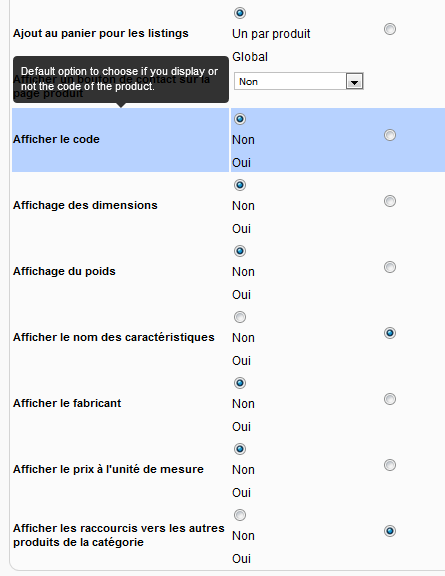Select "Un par produit" radio for Ajout au panier
Viewport: 445px width, 576px height.
tap(240, 13)
